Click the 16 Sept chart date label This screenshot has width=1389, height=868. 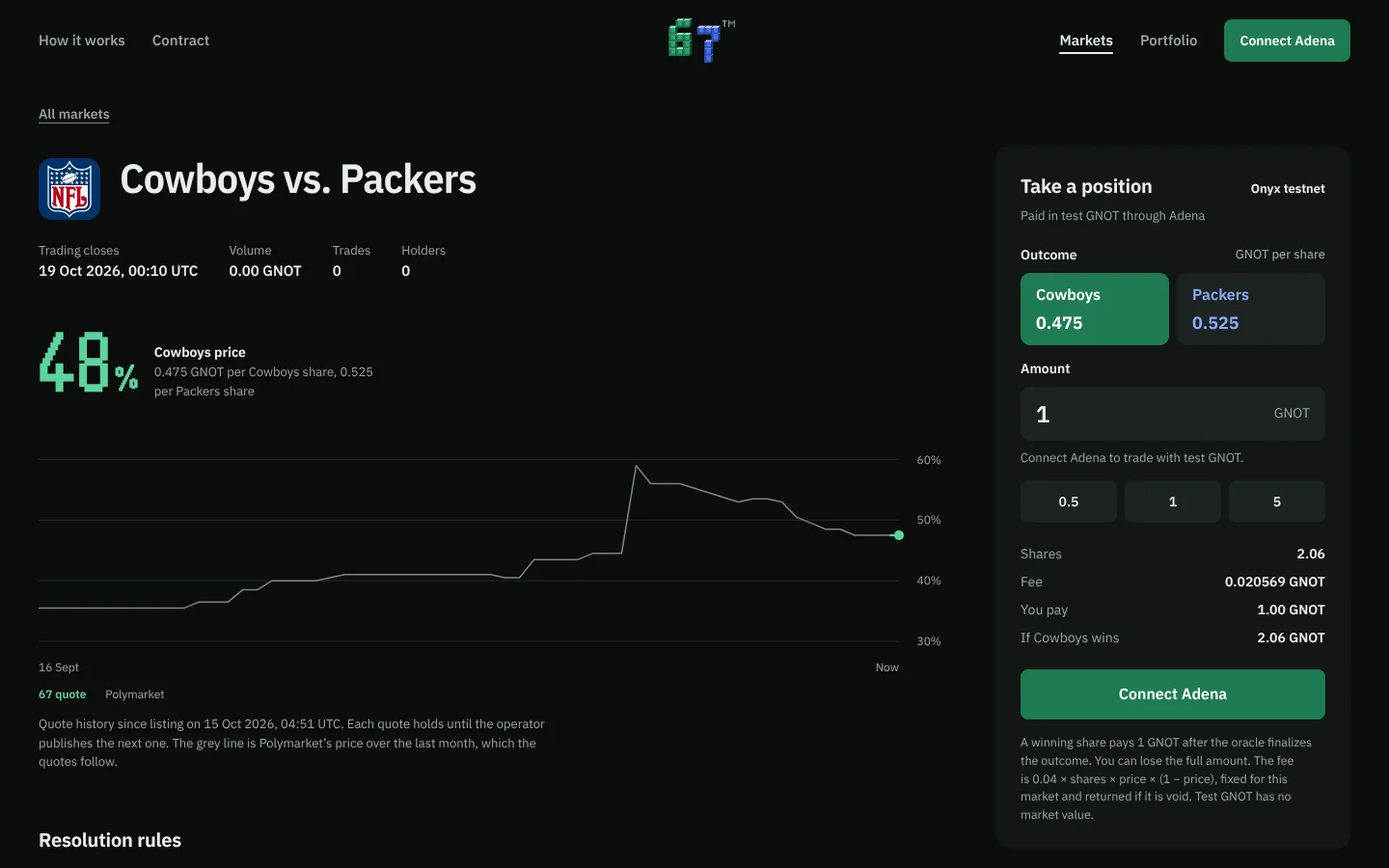pyautogui.click(x=59, y=667)
